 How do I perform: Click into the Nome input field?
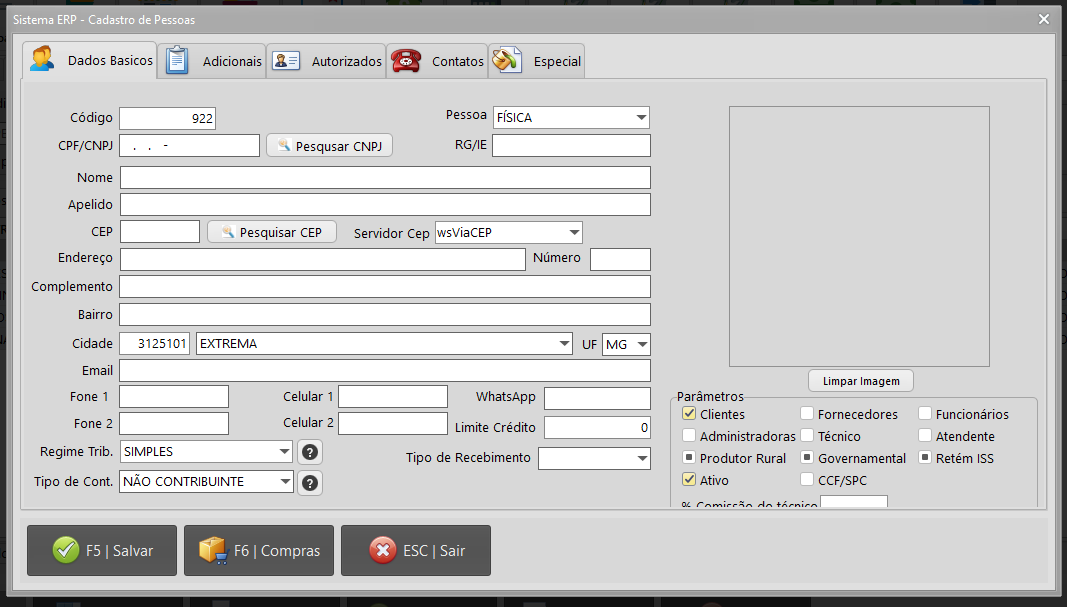point(385,178)
